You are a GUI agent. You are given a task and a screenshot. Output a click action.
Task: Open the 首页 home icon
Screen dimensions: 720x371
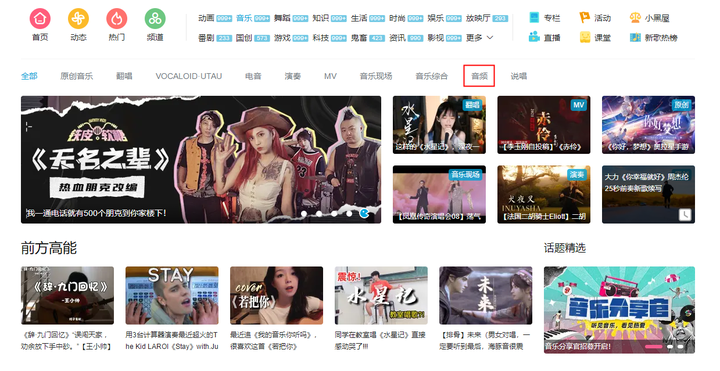click(40, 19)
